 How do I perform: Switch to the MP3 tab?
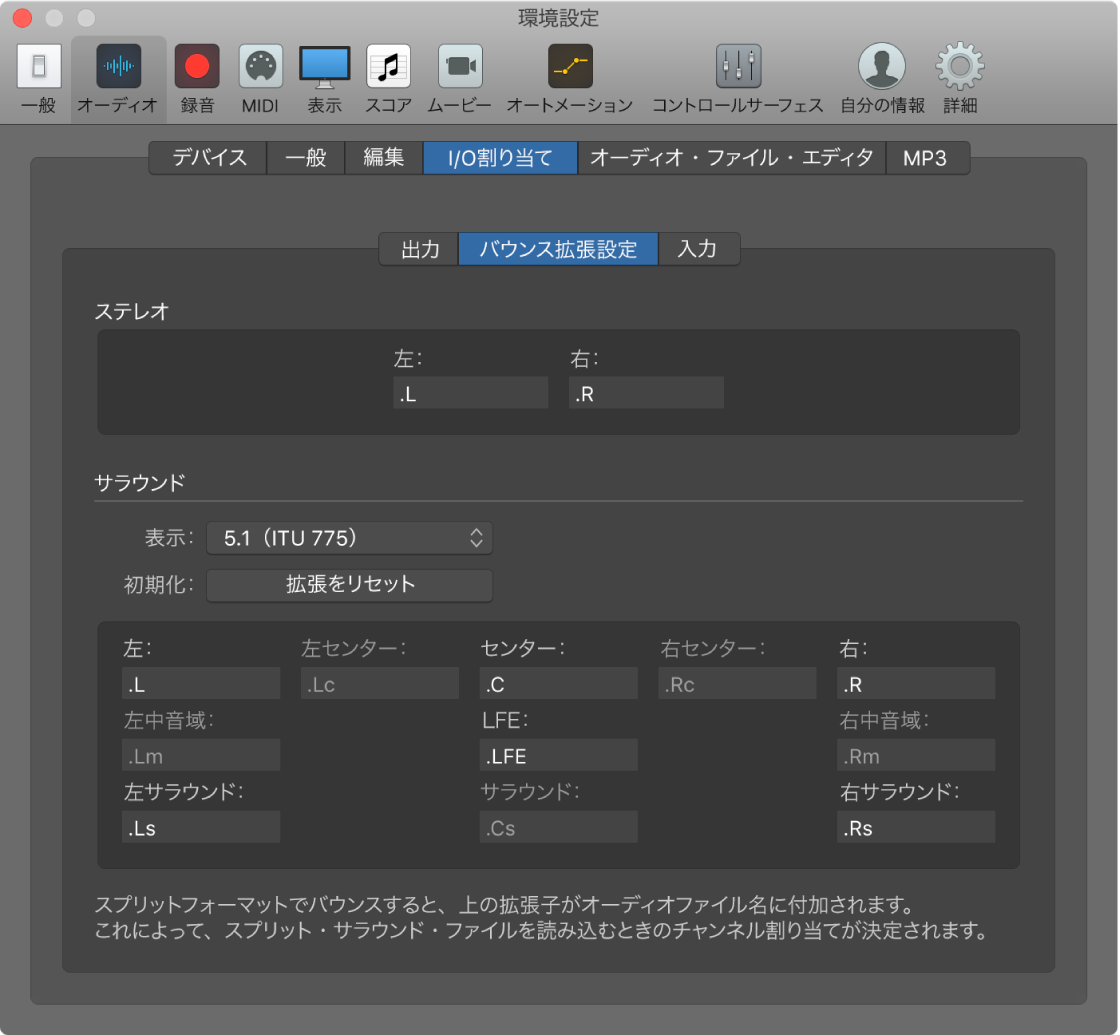click(x=926, y=157)
